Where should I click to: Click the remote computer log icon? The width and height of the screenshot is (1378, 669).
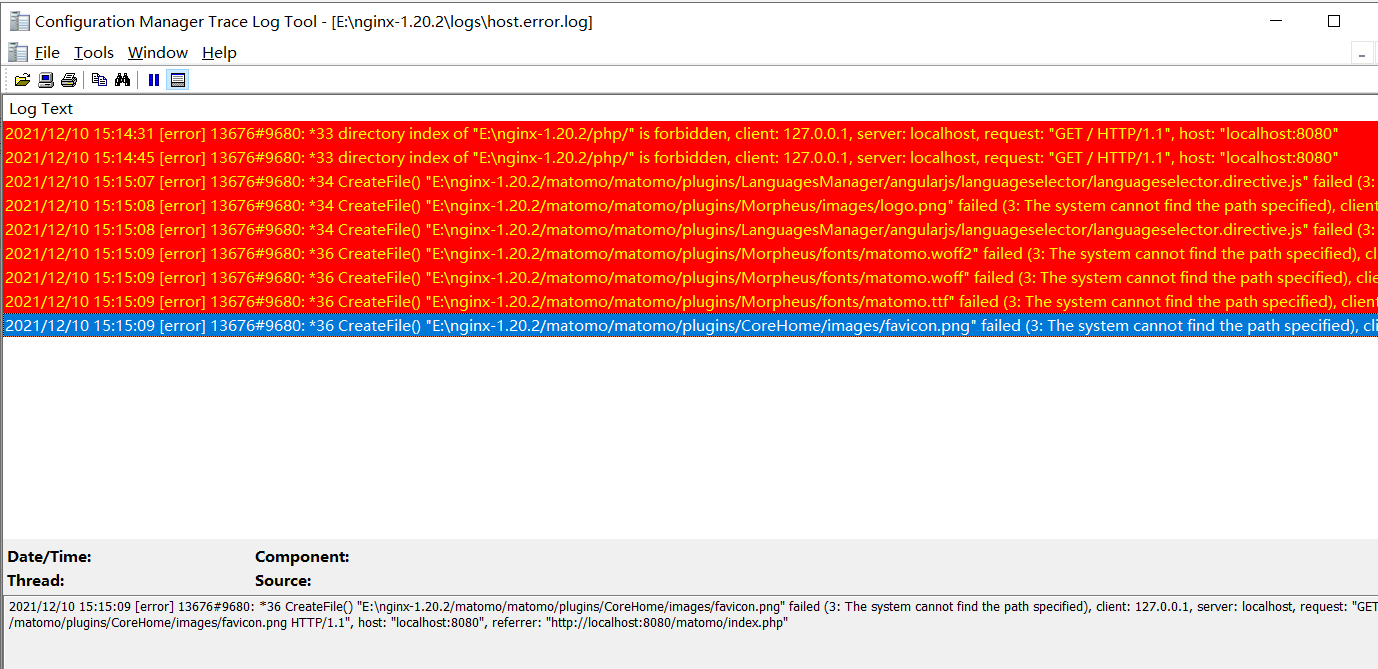[45, 79]
